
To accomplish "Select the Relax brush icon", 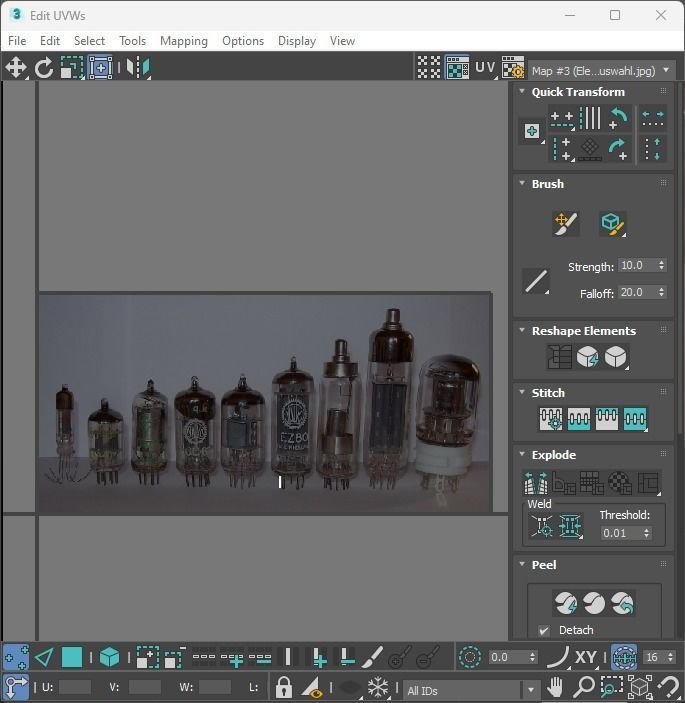I will point(612,224).
